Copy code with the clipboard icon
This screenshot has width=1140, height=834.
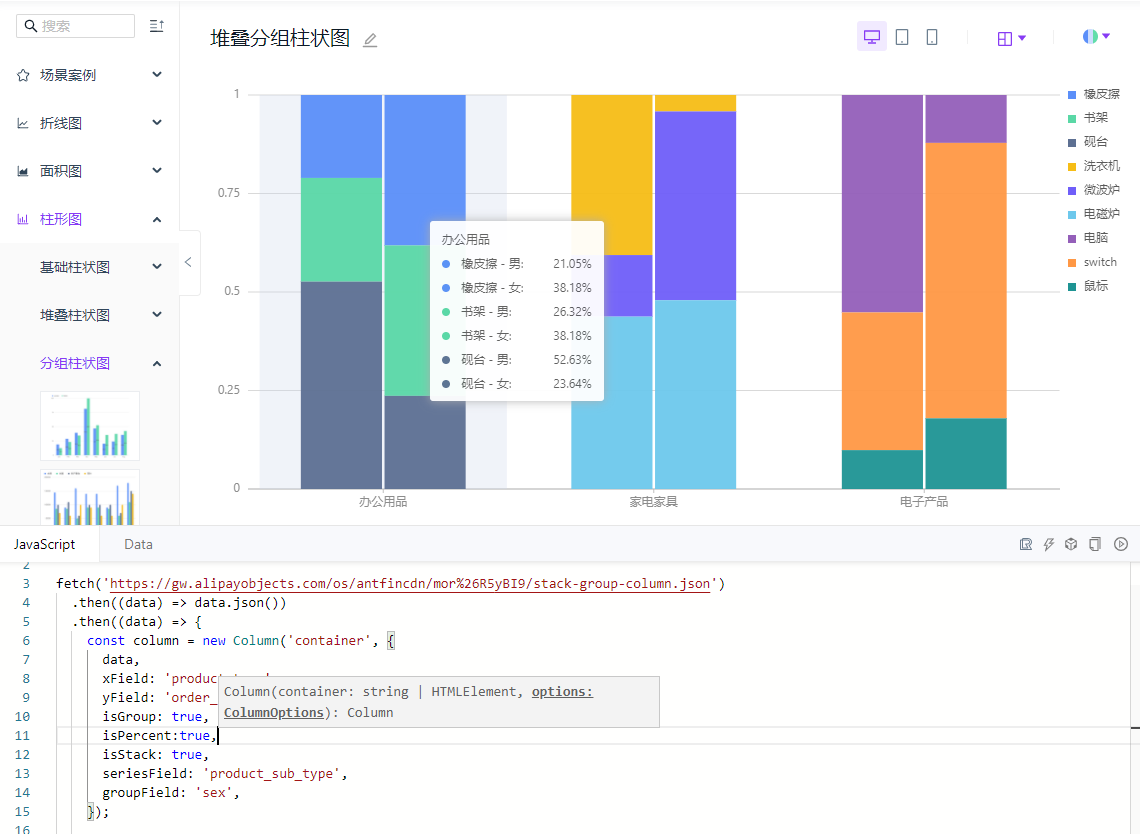(x=1095, y=544)
